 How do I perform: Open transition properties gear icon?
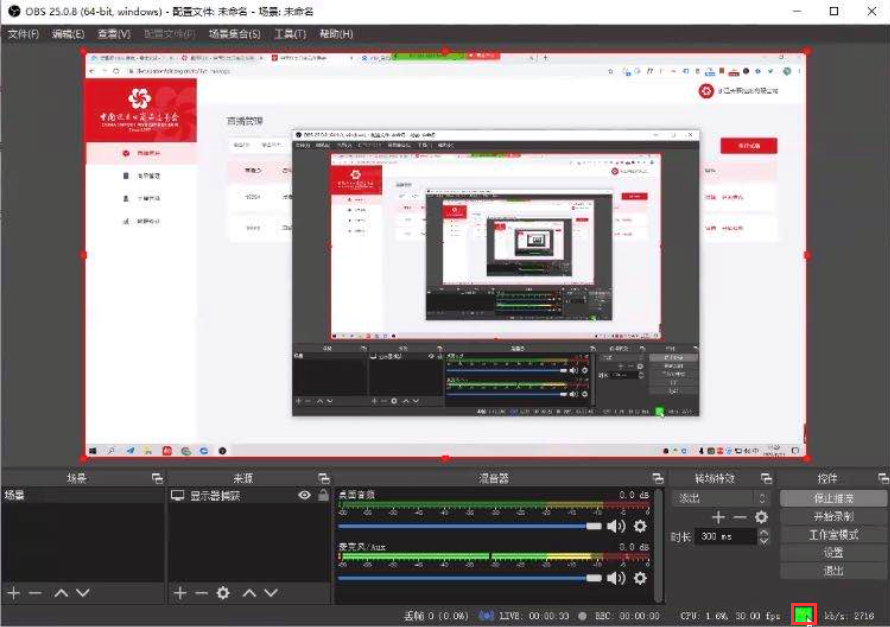pyautogui.click(x=761, y=517)
